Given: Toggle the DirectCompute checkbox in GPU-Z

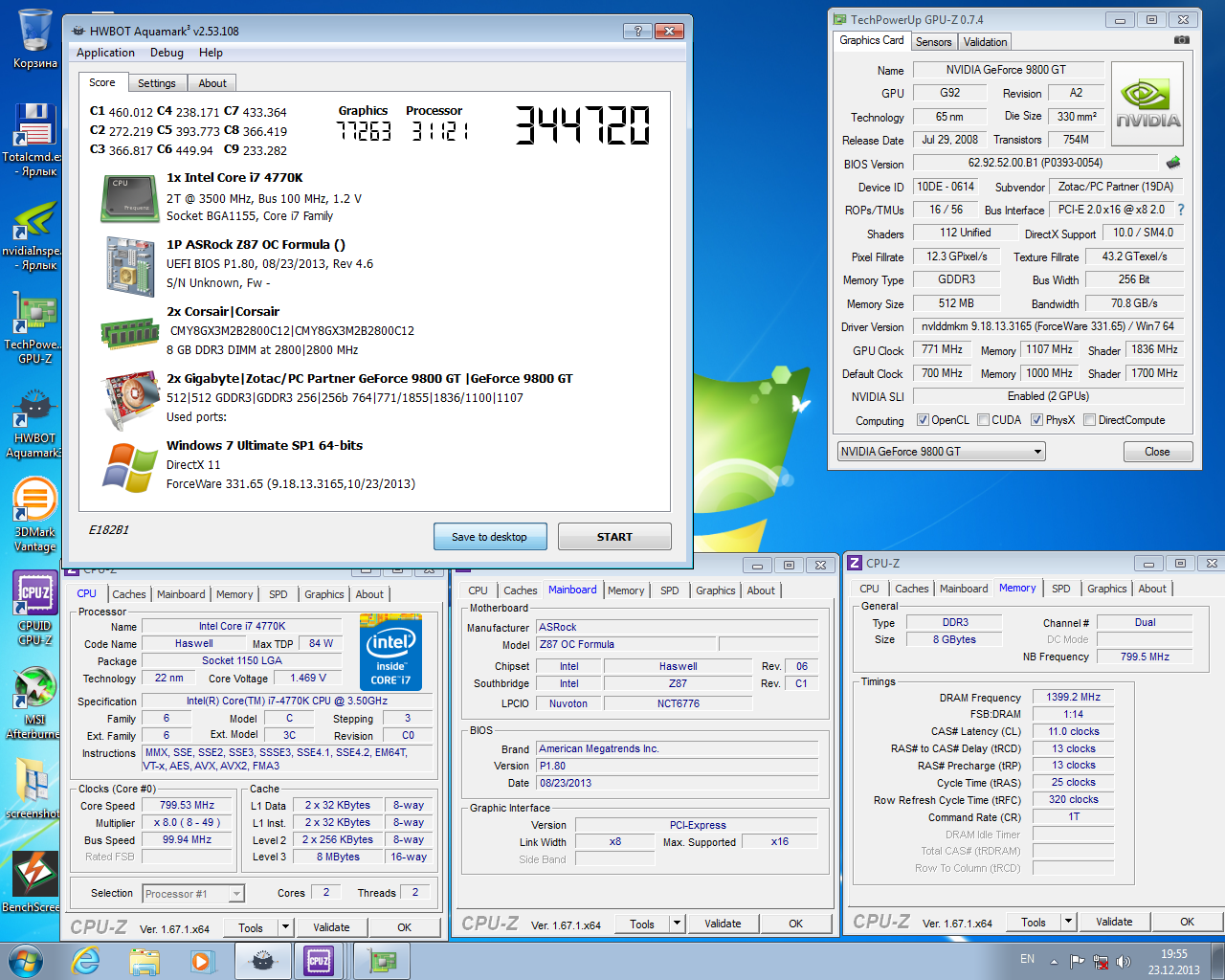Looking at the screenshot, I should point(1089,420).
